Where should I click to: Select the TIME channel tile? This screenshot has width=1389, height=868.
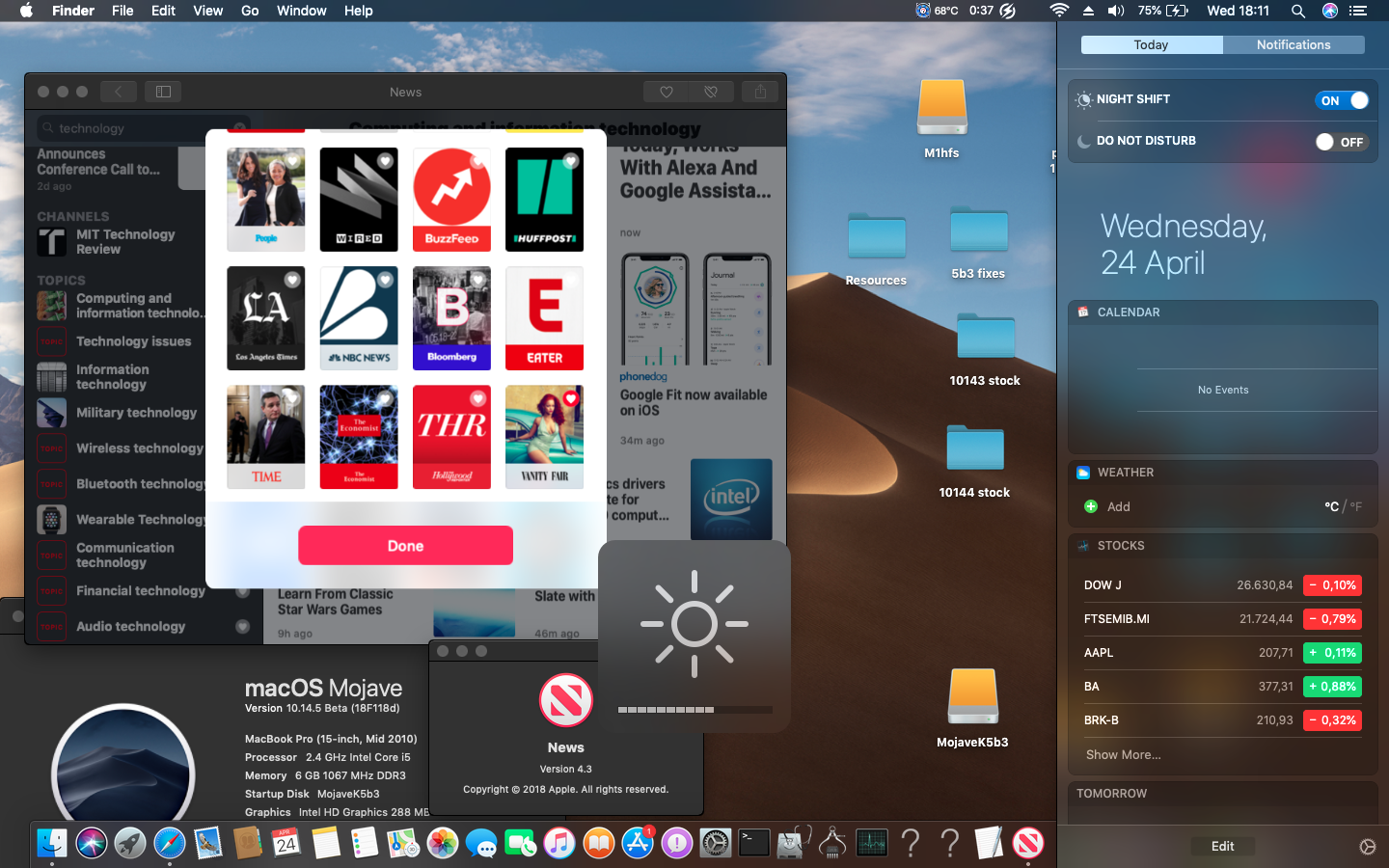point(266,437)
